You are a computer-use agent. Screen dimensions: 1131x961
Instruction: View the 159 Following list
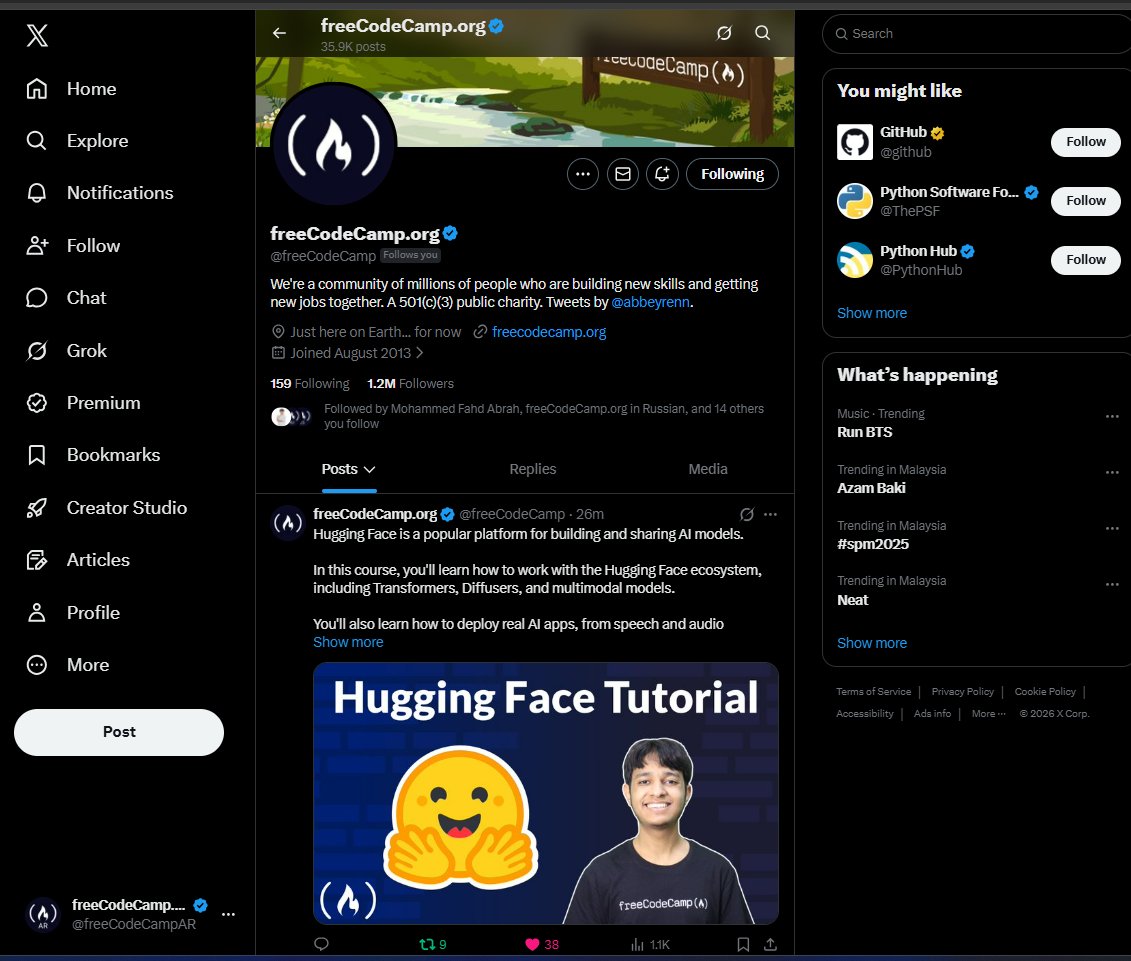point(309,384)
